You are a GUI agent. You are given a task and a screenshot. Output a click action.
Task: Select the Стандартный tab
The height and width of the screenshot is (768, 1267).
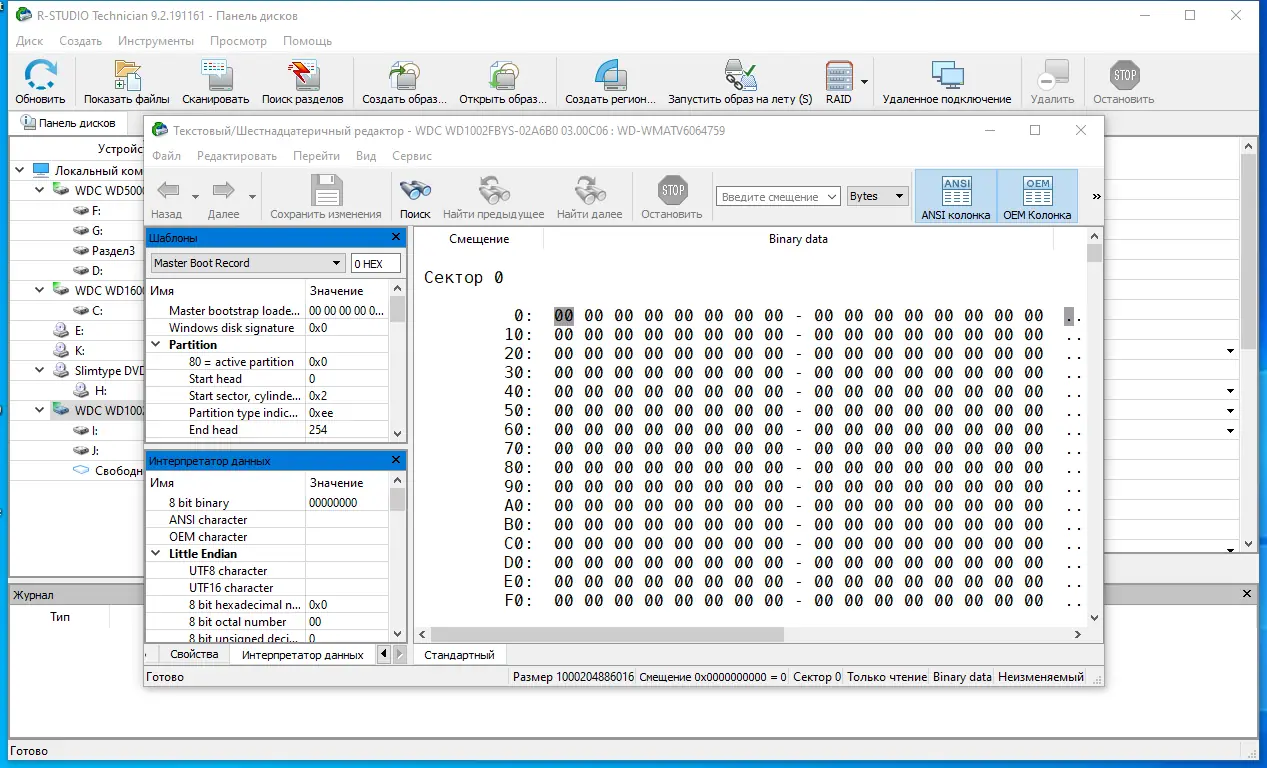(459, 655)
